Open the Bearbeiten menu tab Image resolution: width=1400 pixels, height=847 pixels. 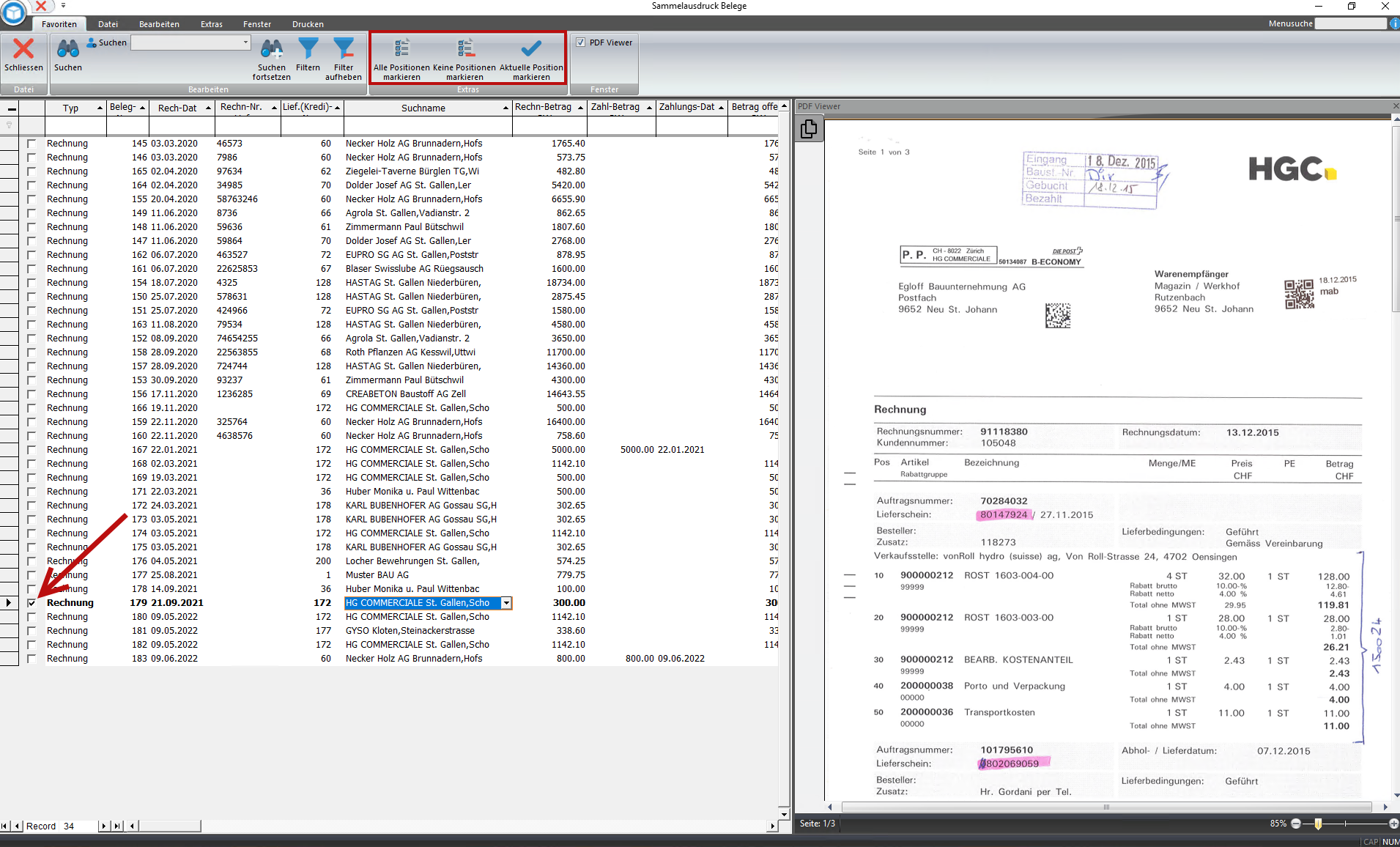[159, 24]
